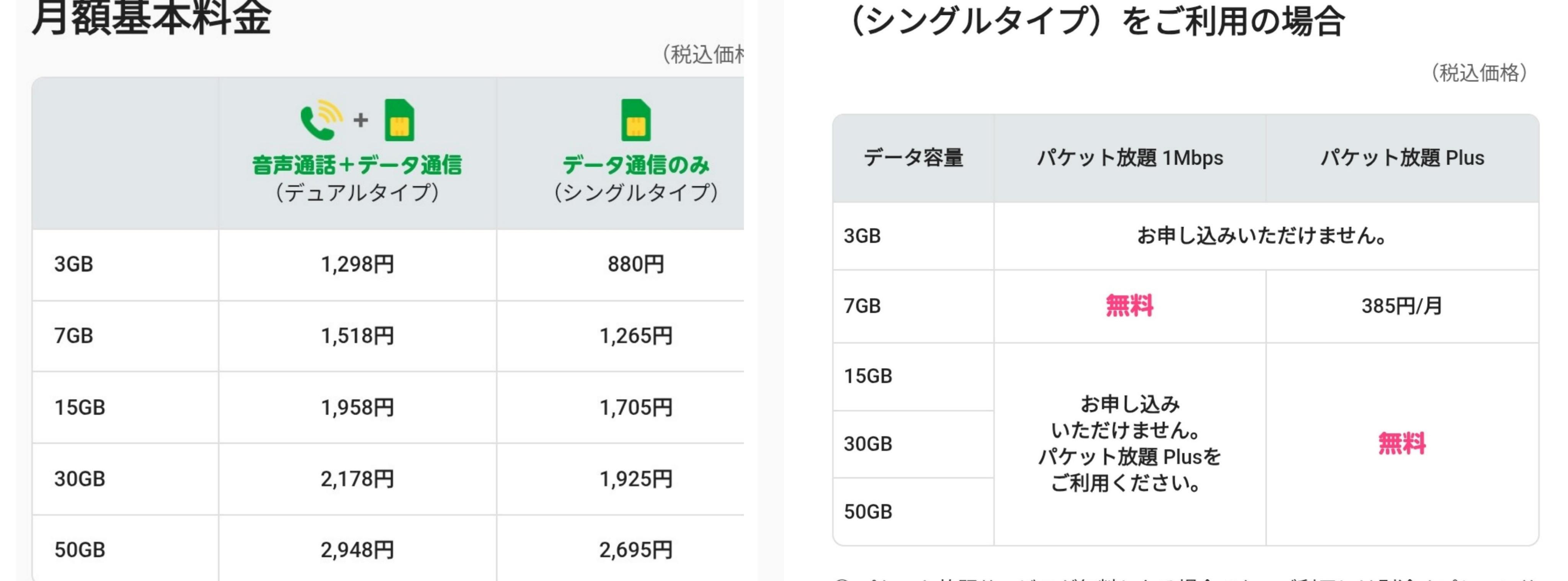Click the データ容量 header cell
Viewport: 1568px width, 581px height.
(913, 158)
